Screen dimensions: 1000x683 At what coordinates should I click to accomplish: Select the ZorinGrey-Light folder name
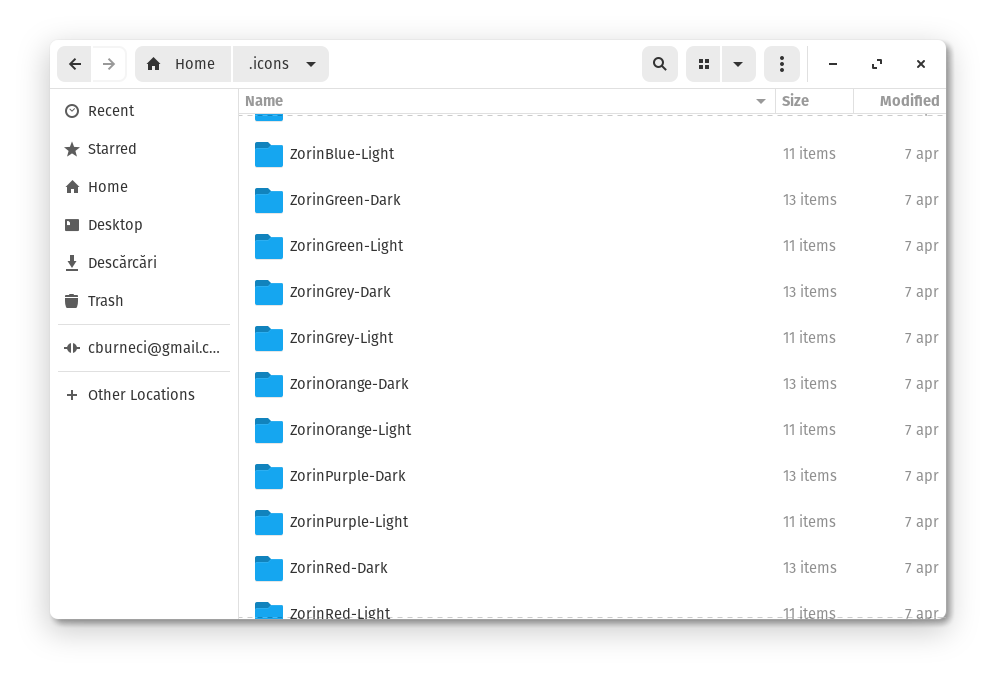[341, 337]
